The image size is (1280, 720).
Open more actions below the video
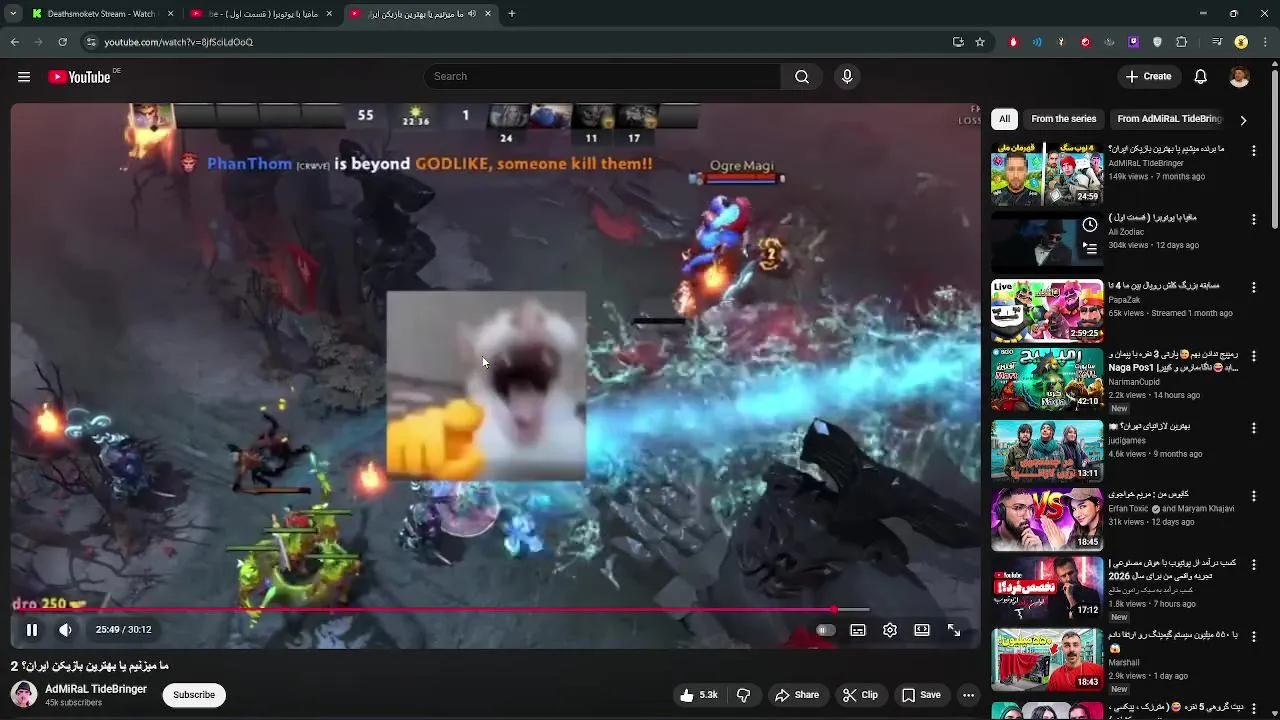click(968, 695)
